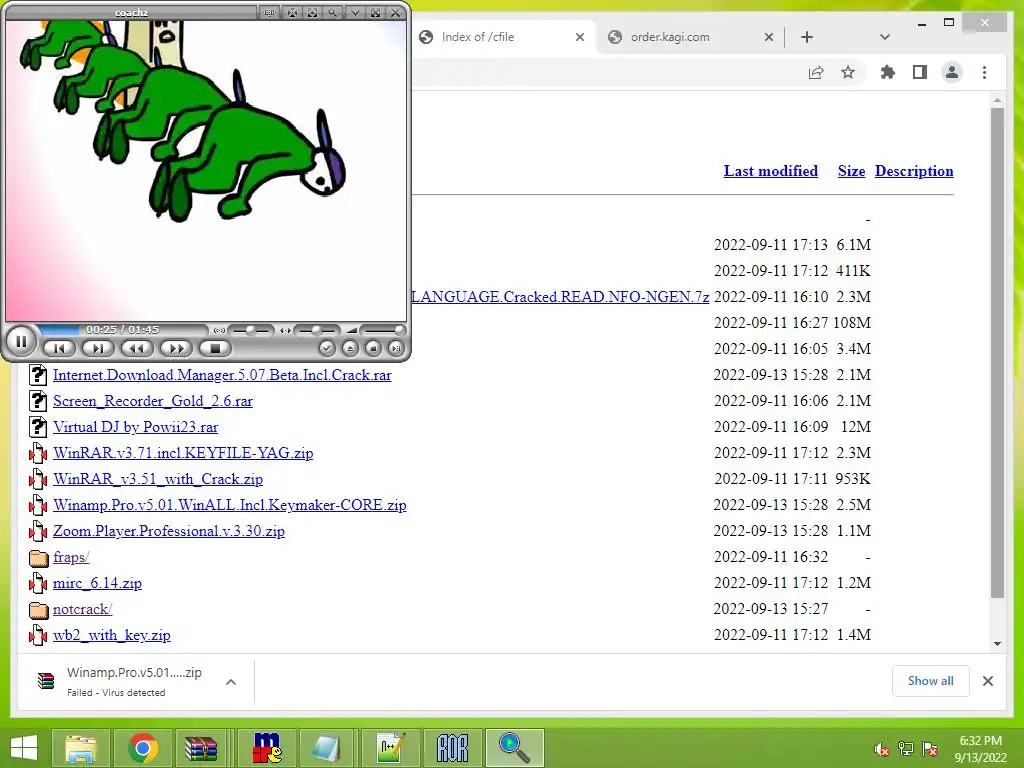Close the Index of /cfile tab
The width and height of the screenshot is (1024, 768).
click(x=579, y=37)
